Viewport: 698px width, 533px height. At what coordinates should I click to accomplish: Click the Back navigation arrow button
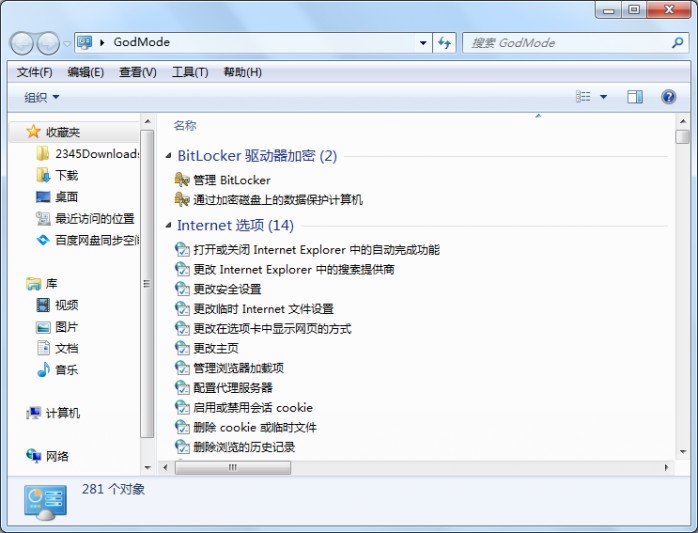pos(21,43)
